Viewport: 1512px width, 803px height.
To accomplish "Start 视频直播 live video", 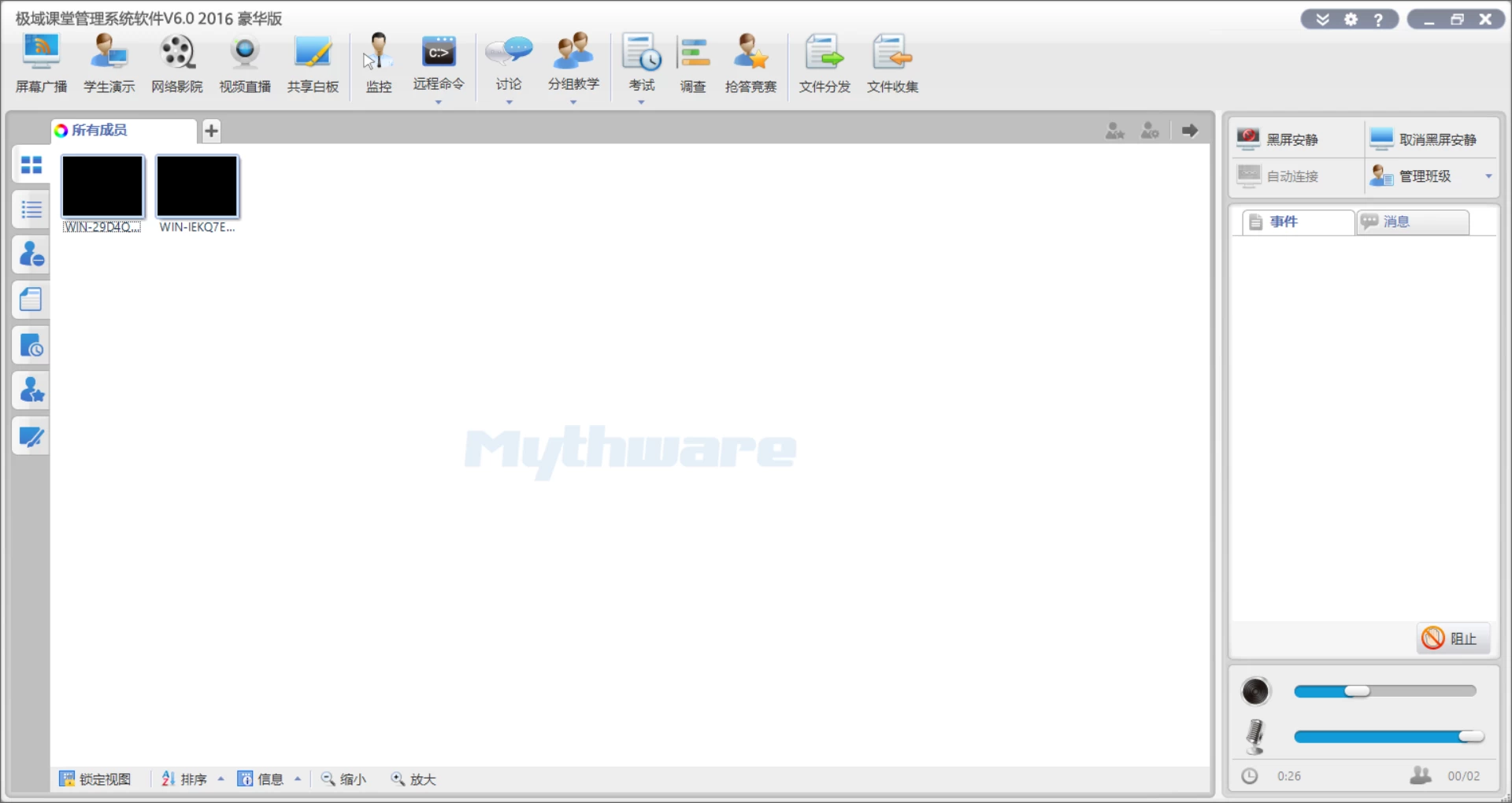I will [244, 64].
